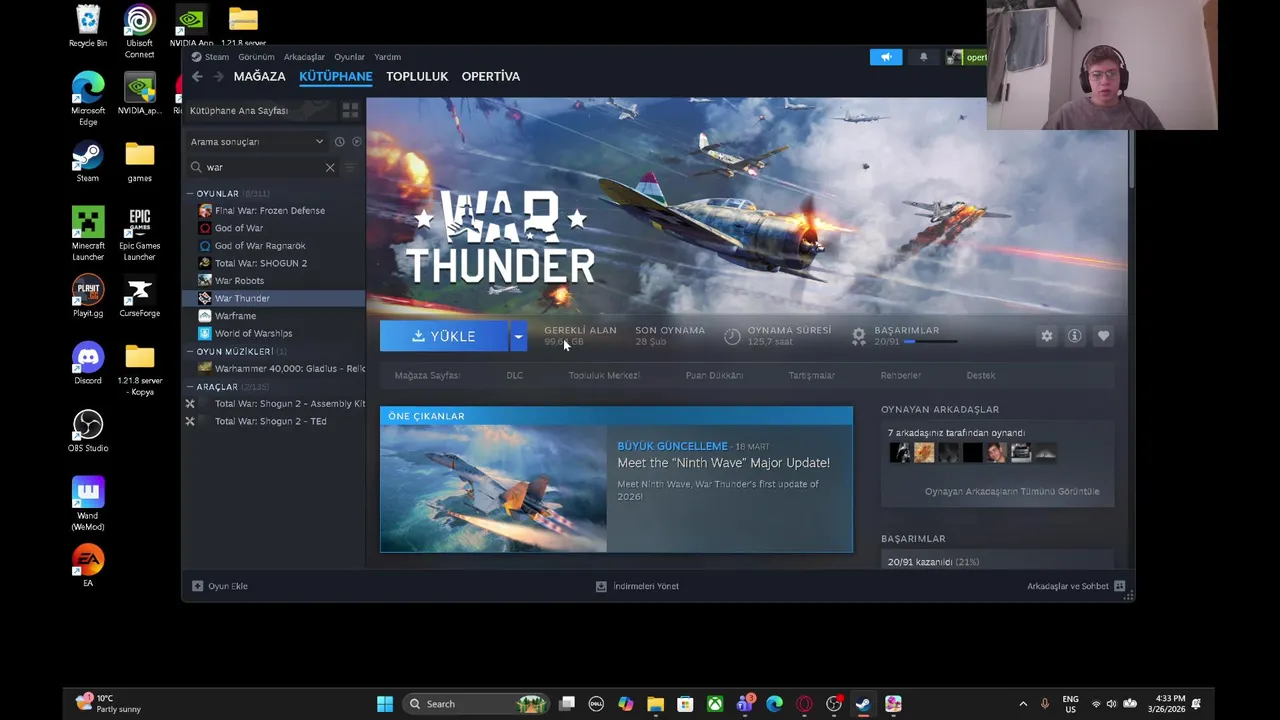Click achievements progress bar under BAŞARIMLAR
This screenshot has height=720, width=1280.
(931, 342)
